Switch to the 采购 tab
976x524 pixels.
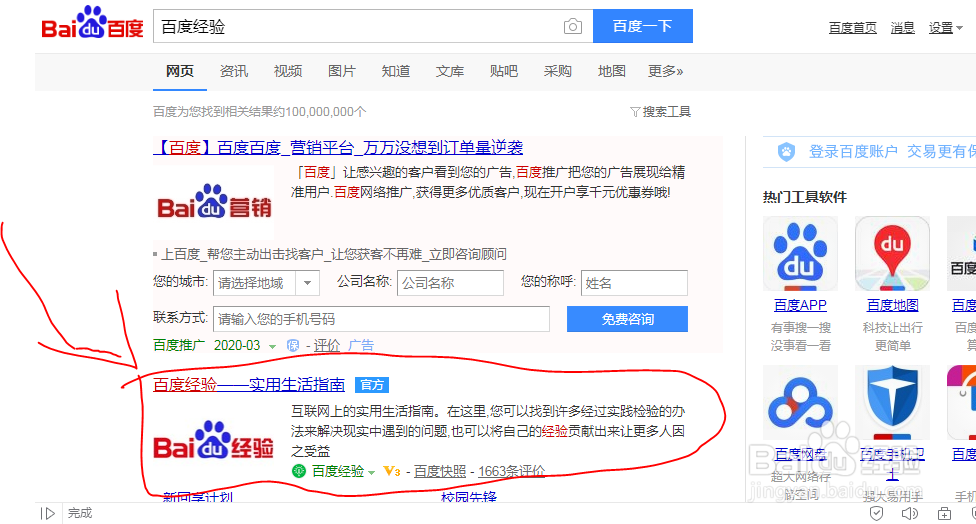pos(558,71)
